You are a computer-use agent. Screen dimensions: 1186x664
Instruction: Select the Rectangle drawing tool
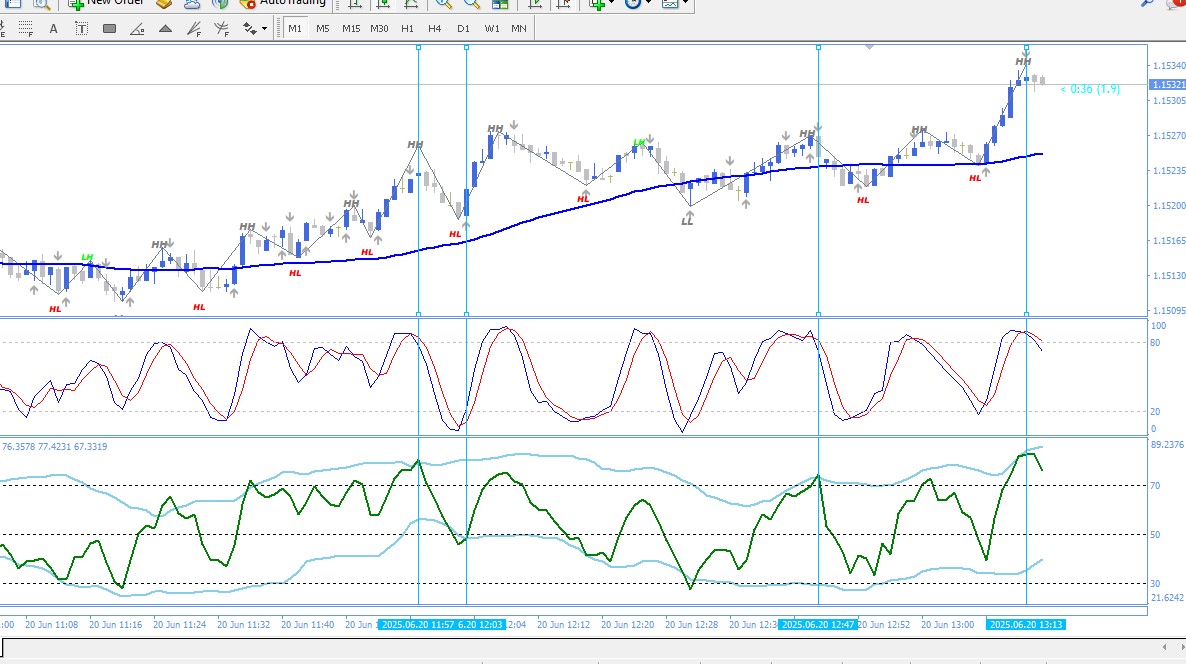coord(109,29)
